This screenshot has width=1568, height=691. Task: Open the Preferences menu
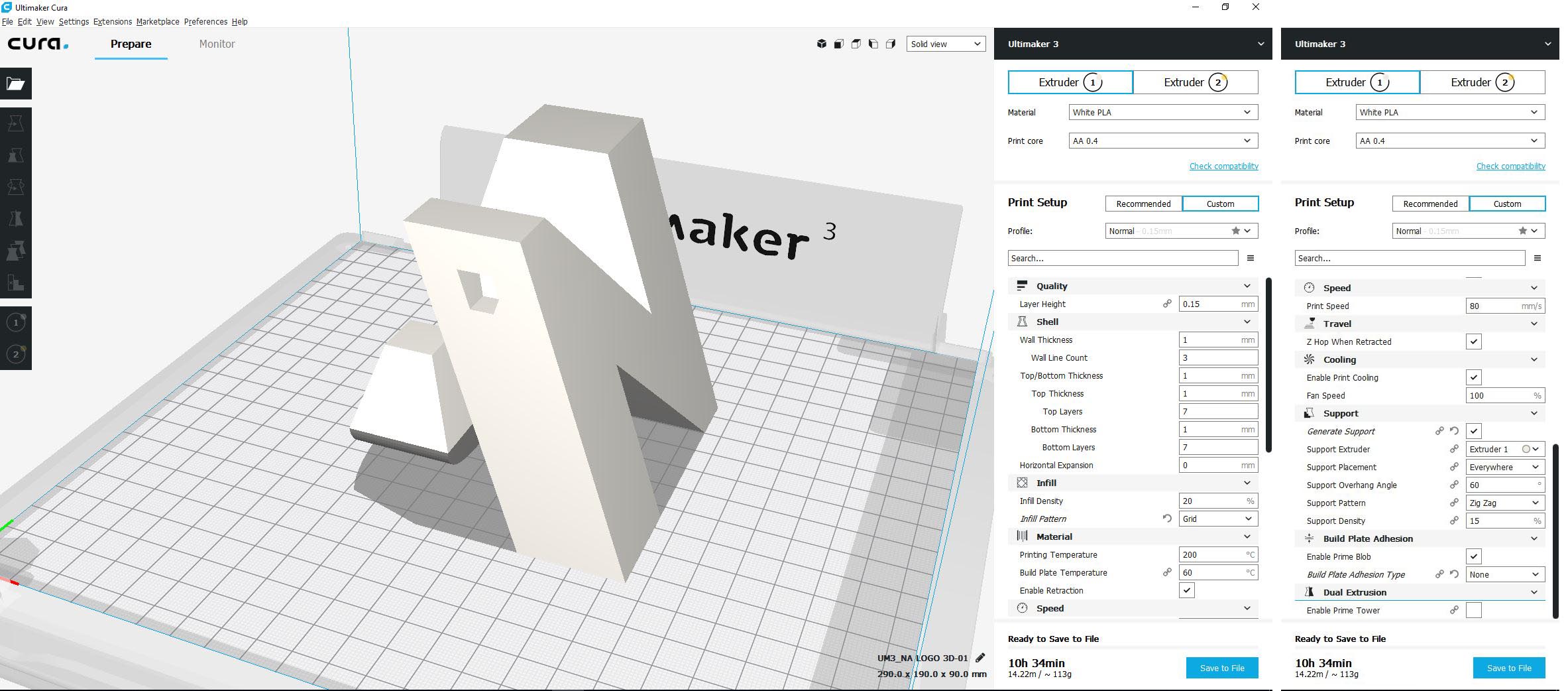click(205, 21)
